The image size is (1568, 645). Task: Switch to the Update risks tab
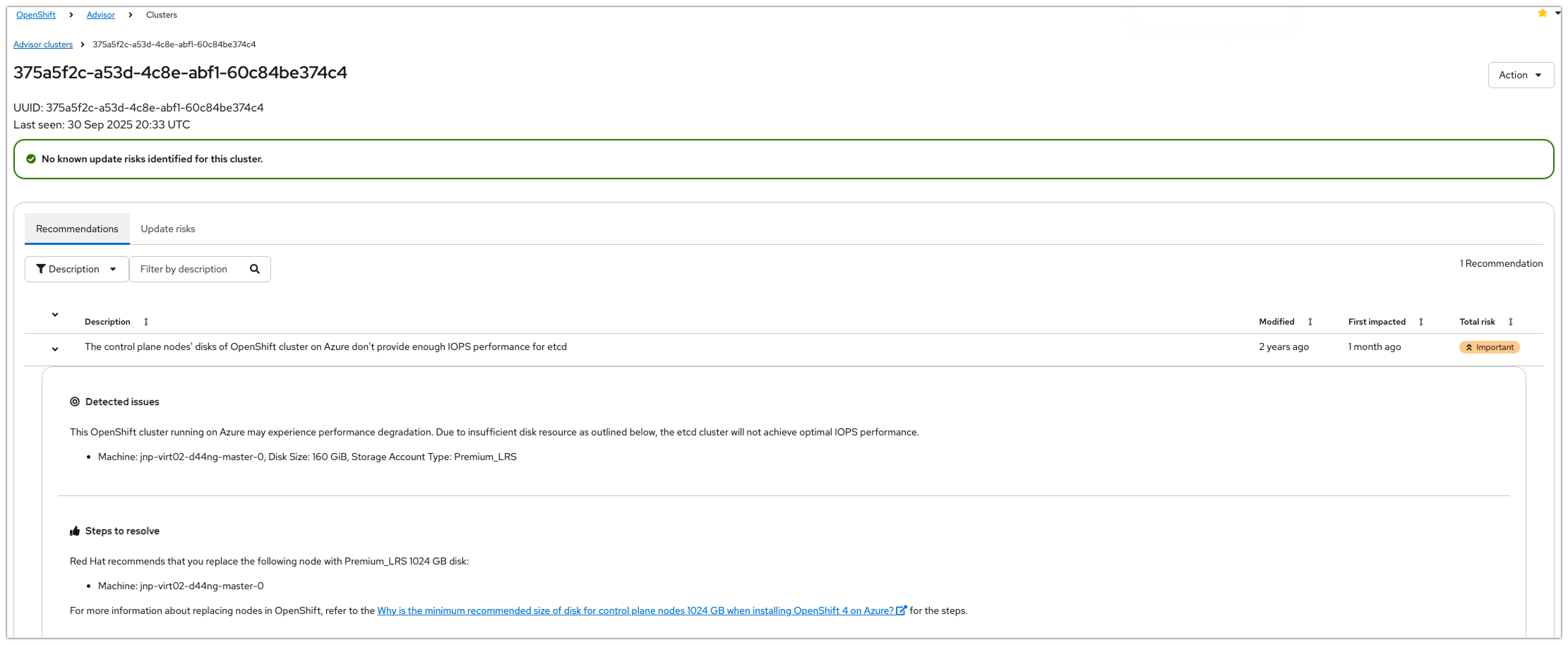pos(167,229)
